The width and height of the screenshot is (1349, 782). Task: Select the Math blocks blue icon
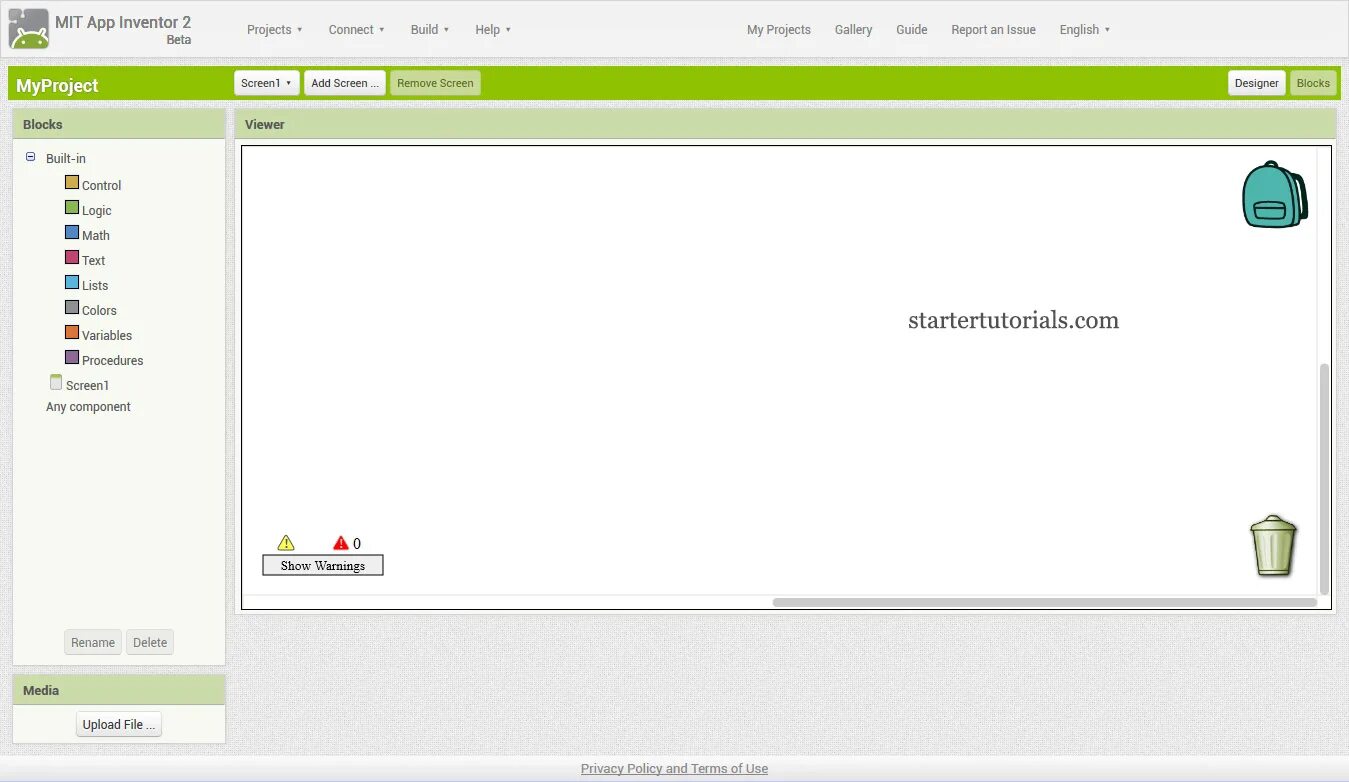coord(72,232)
